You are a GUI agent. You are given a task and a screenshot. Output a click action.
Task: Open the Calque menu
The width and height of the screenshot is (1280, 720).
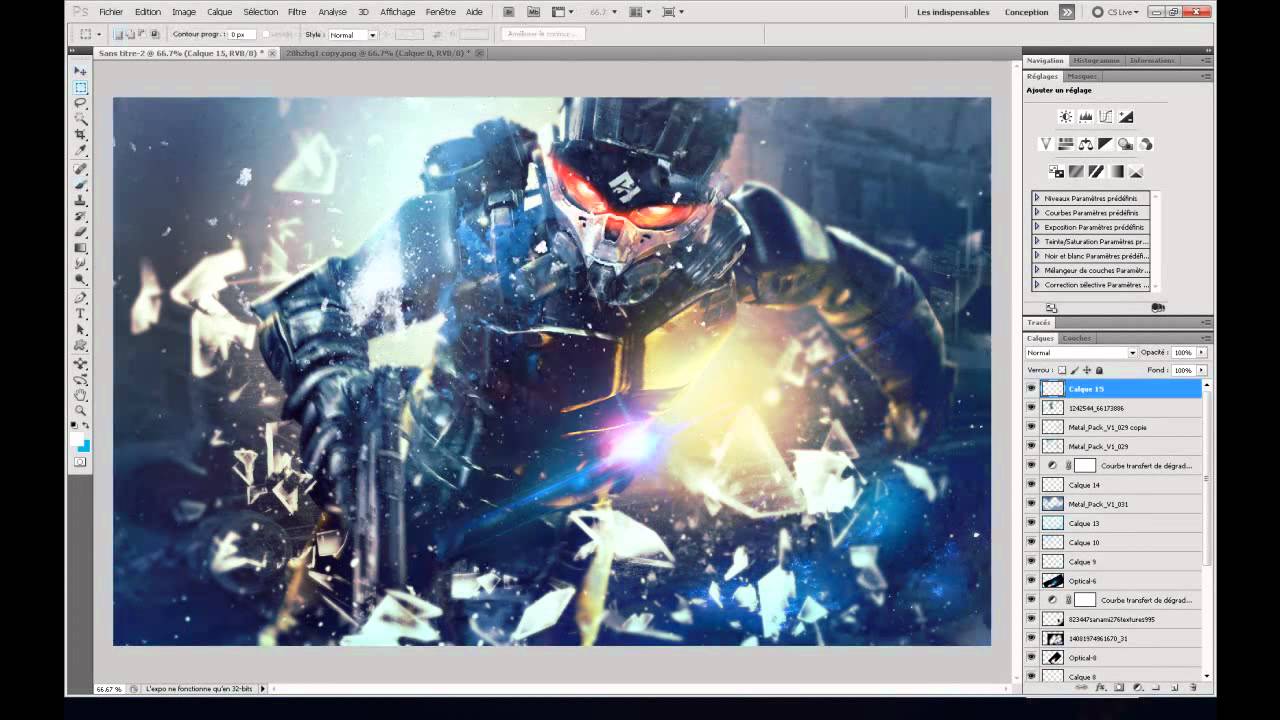pyautogui.click(x=219, y=12)
